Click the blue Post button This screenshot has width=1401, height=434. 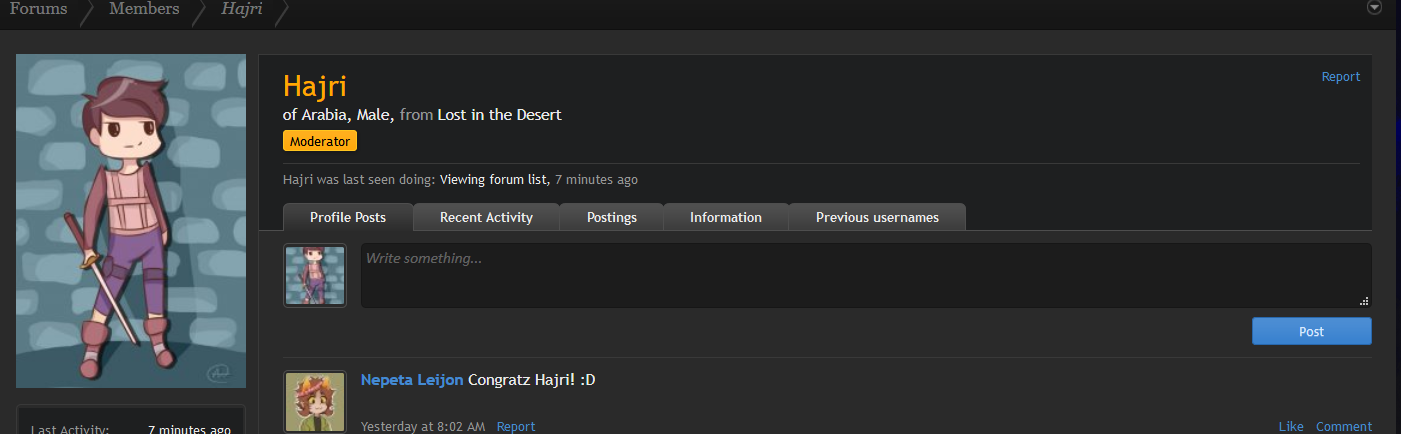(1311, 331)
